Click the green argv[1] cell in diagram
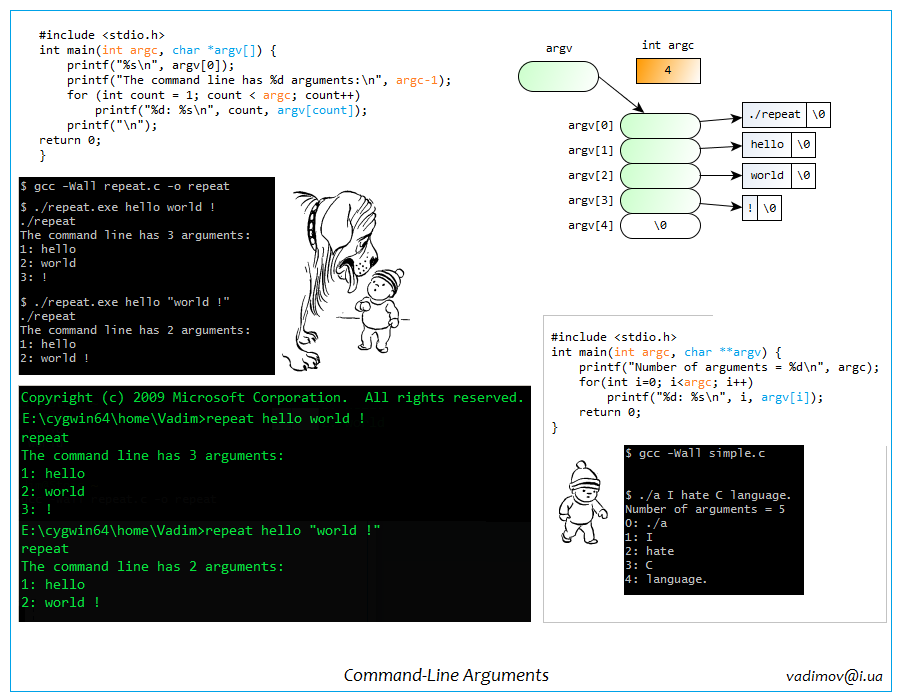The image size is (900, 700). click(x=660, y=151)
